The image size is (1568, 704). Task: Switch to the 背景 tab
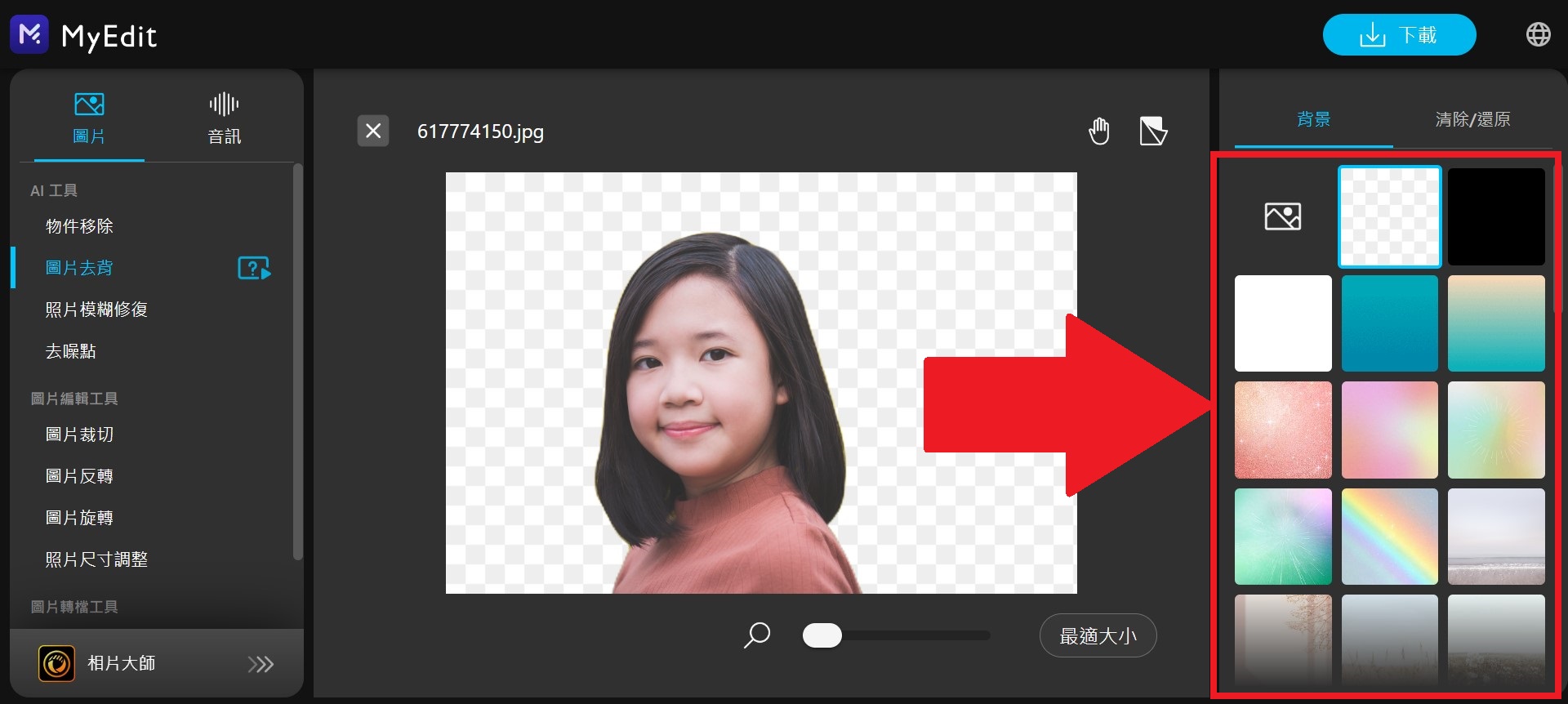[x=1313, y=119]
